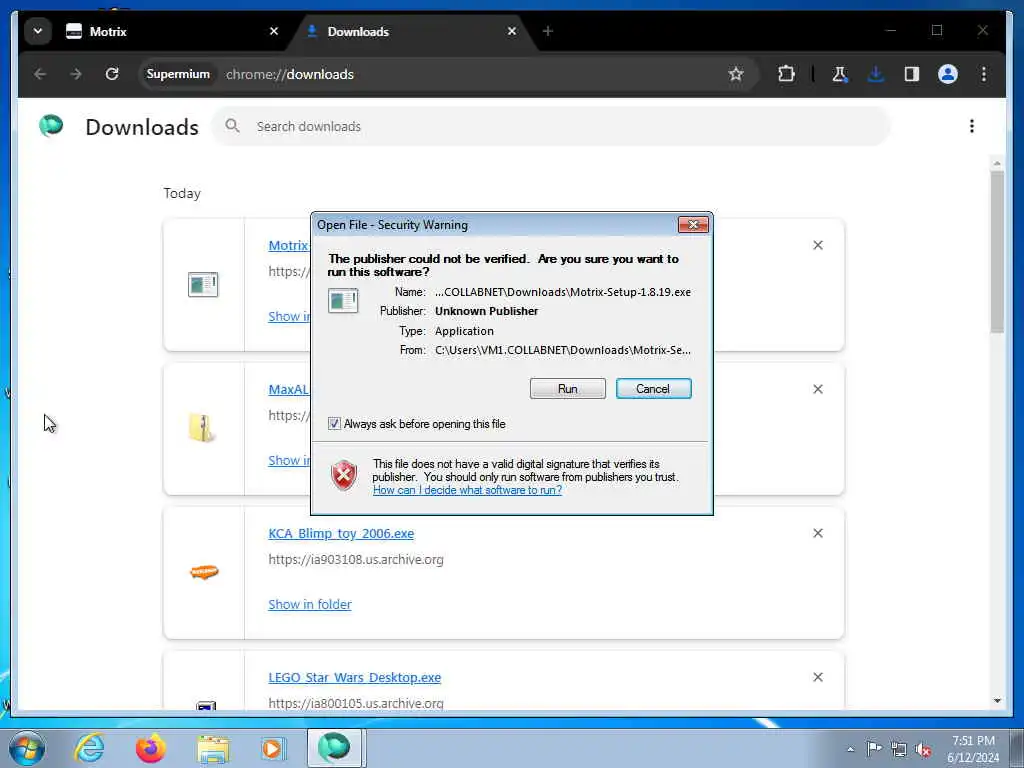Switch to the Motrix browser tab
The image size is (1024, 768).
(x=170, y=31)
